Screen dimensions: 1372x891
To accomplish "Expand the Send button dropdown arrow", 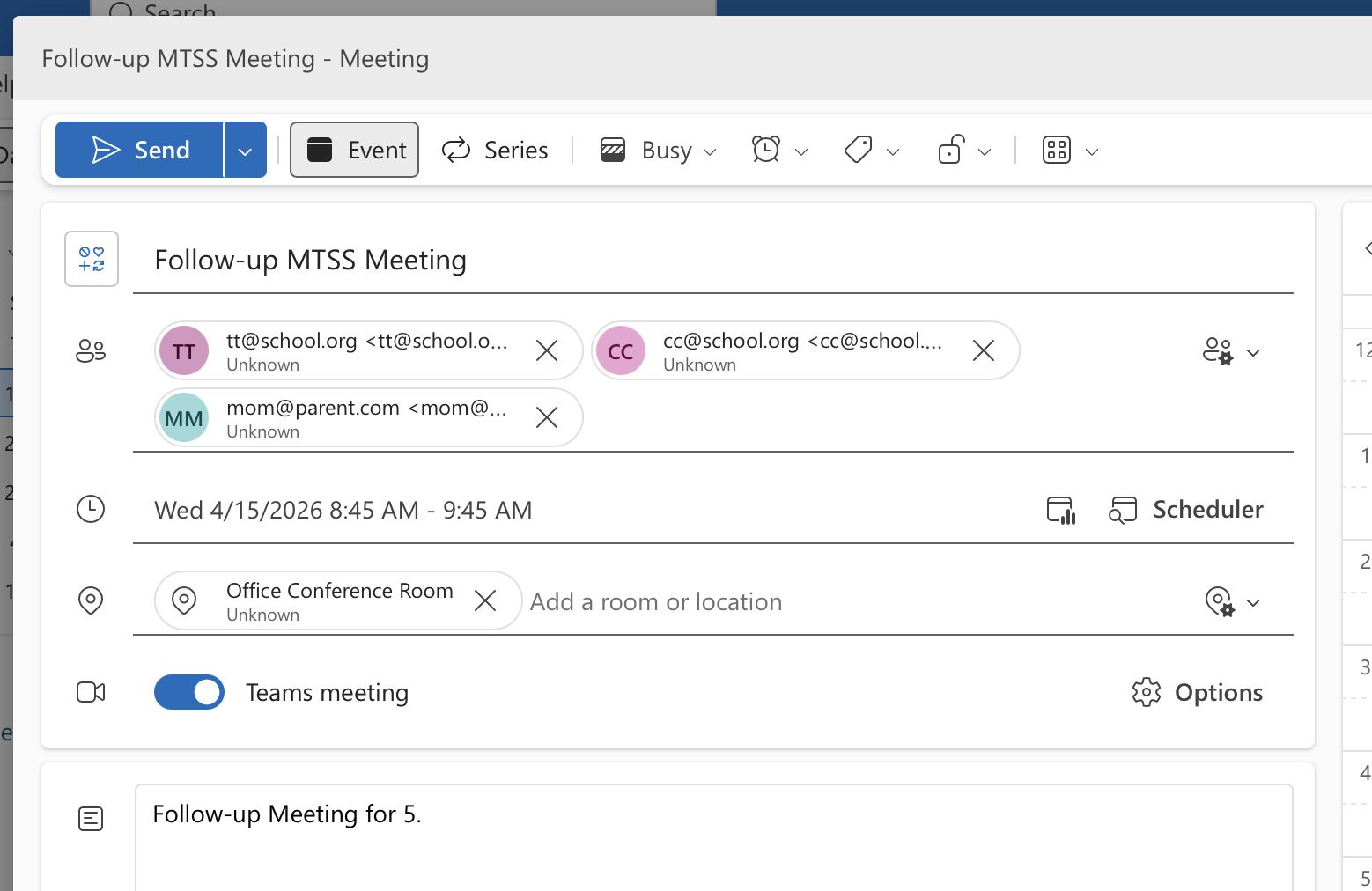I will tap(244, 150).
